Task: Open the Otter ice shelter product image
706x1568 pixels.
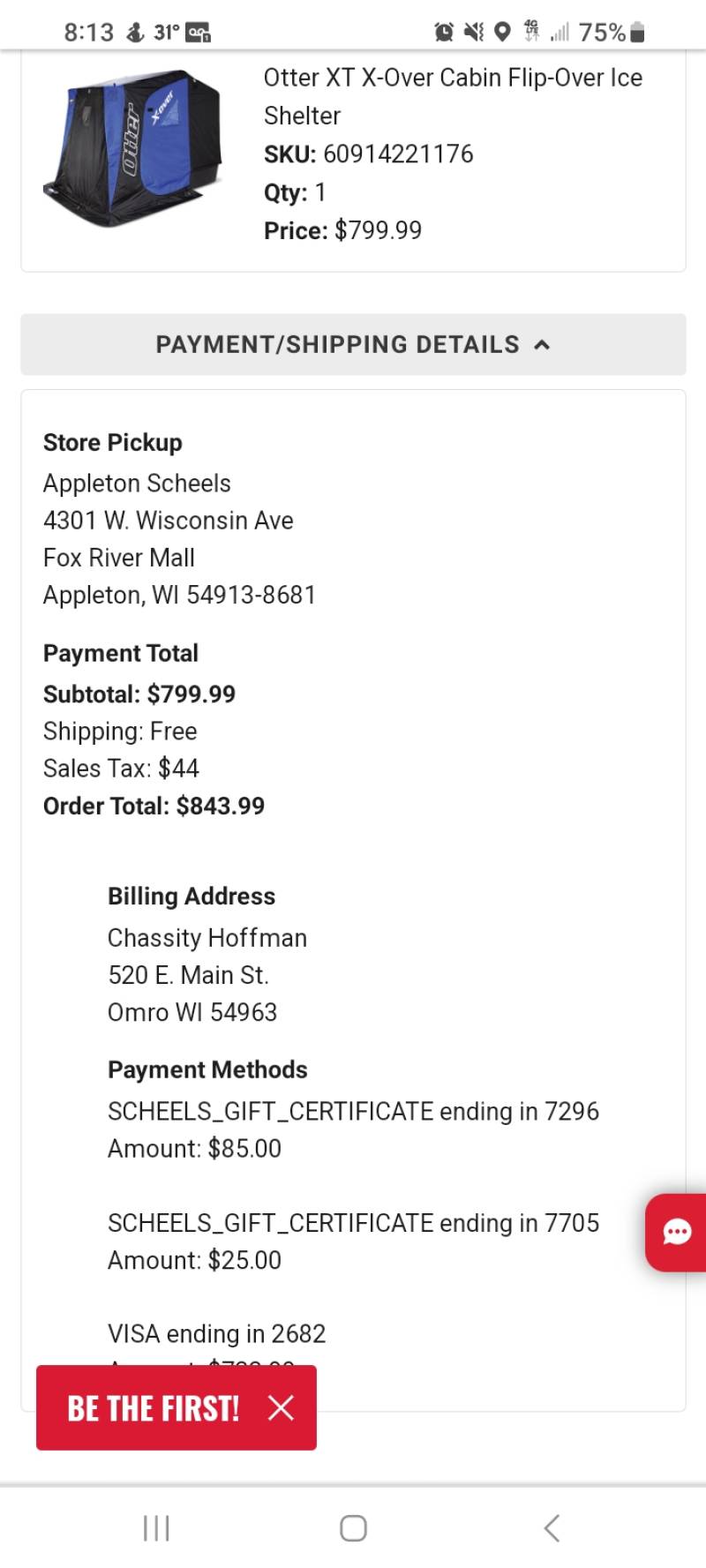Action: click(131, 148)
